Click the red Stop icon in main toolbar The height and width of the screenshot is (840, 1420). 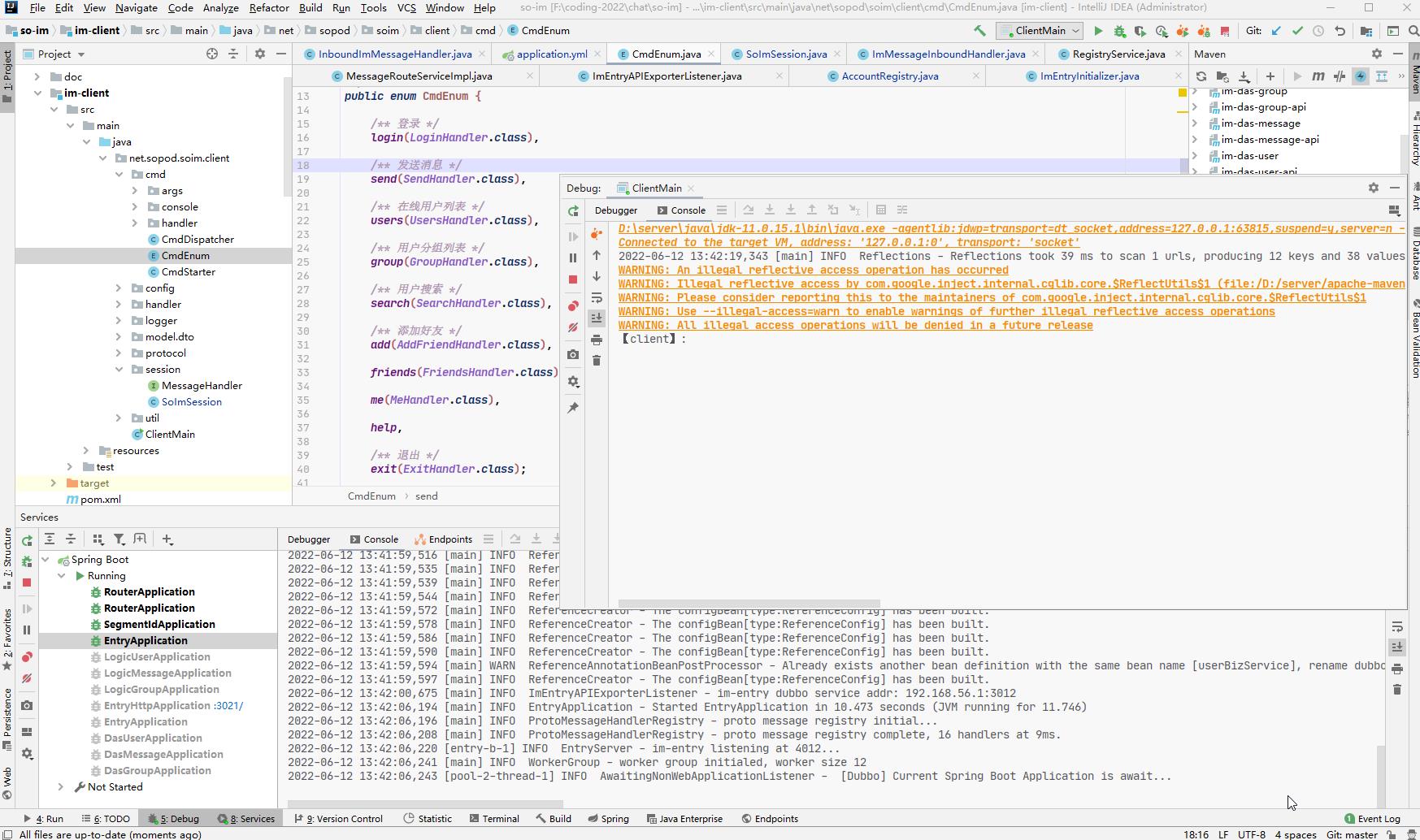point(1225,31)
